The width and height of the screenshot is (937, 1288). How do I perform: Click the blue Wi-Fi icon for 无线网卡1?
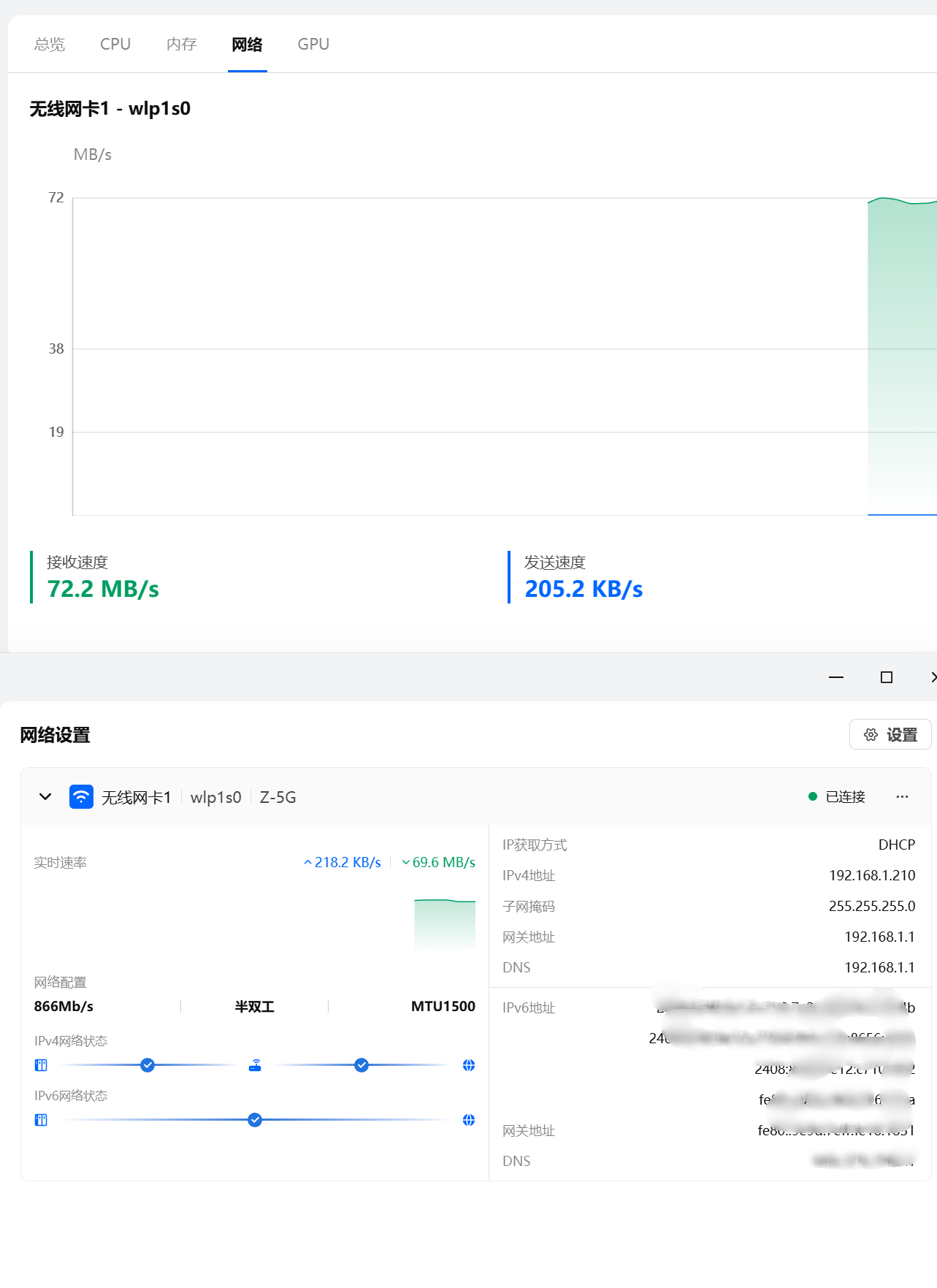pyautogui.click(x=81, y=796)
